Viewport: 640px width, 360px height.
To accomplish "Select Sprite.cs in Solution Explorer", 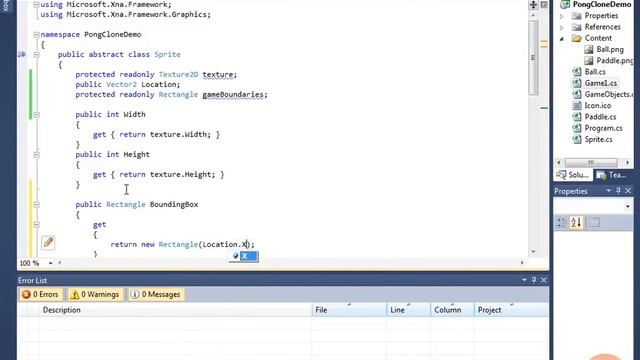I will [598, 140].
